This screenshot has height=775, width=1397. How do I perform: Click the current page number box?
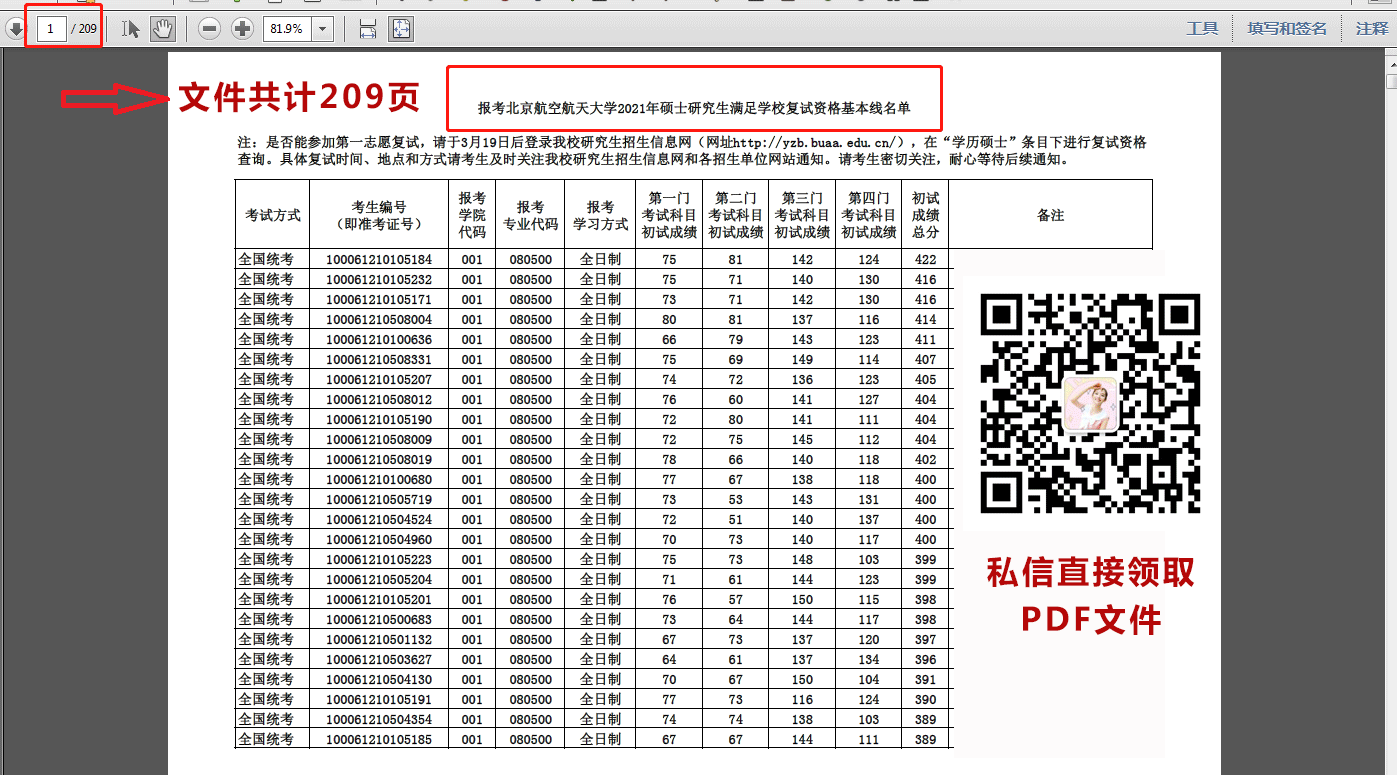tap(51, 29)
